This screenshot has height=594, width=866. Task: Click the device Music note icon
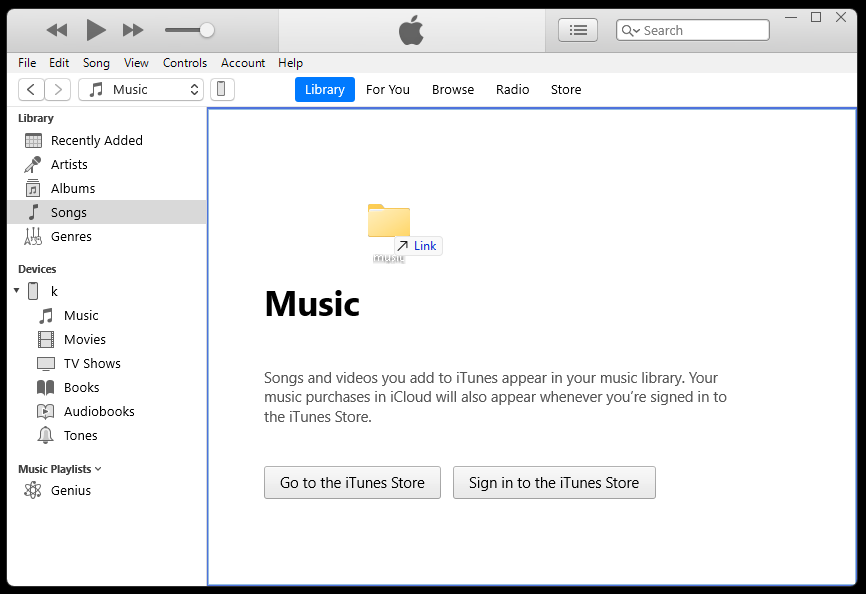point(46,315)
